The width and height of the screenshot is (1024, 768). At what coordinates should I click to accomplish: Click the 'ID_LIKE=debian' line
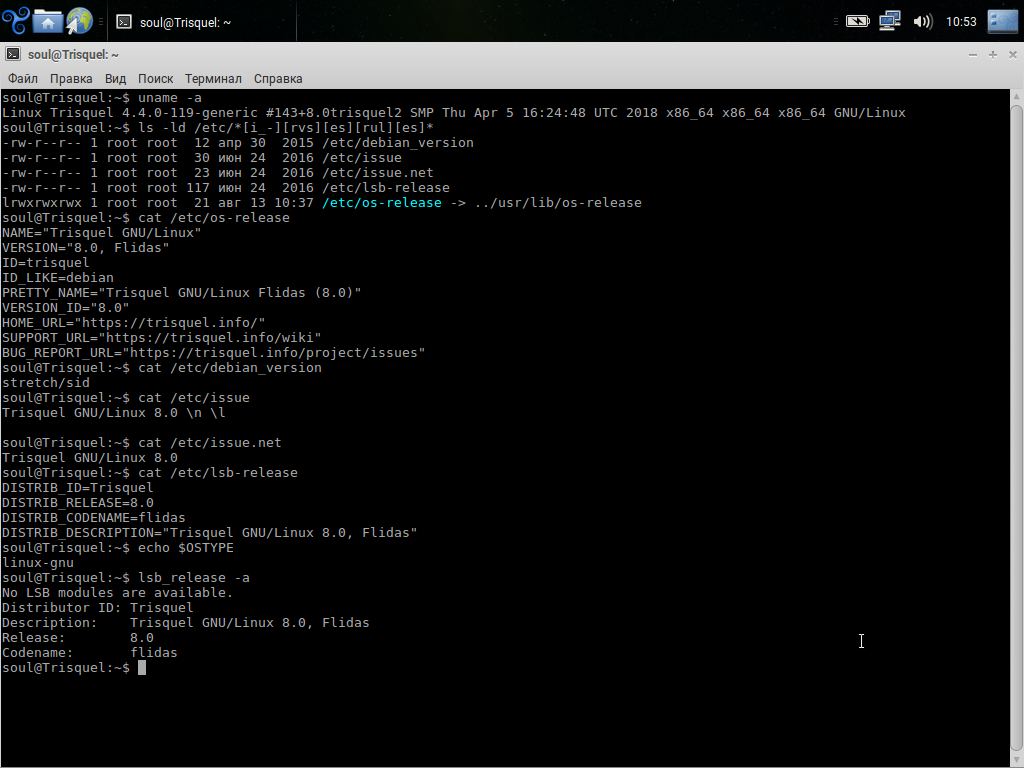[x=57, y=278]
